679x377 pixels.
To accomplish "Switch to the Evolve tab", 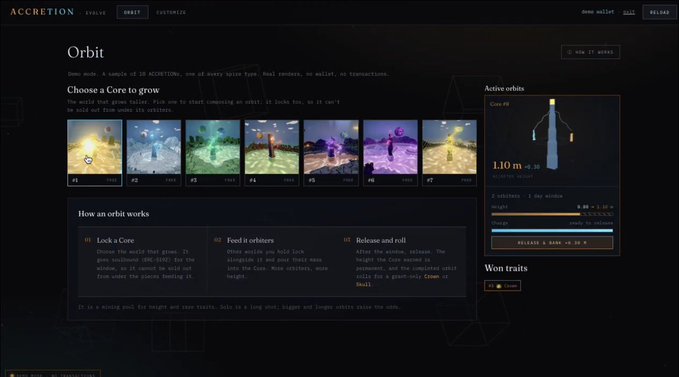I will [95, 13].
